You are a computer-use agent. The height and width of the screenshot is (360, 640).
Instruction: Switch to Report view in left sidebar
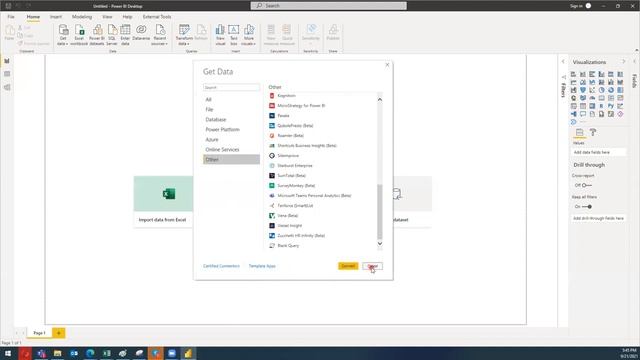(x=7, y=61)
